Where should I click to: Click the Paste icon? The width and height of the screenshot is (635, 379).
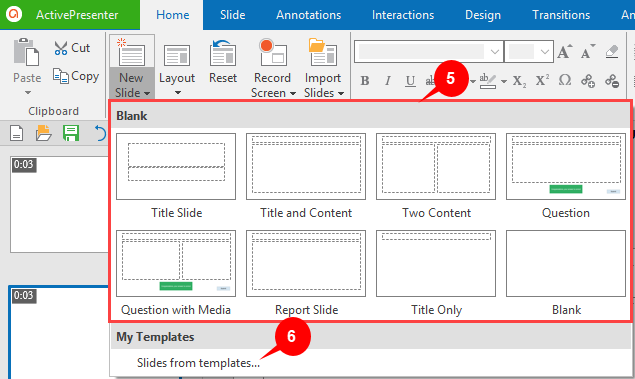(27, 53)
